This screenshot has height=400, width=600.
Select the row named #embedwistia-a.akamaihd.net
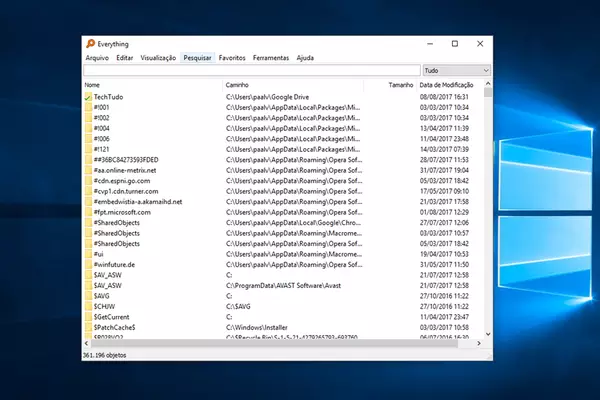coord(284,202)
